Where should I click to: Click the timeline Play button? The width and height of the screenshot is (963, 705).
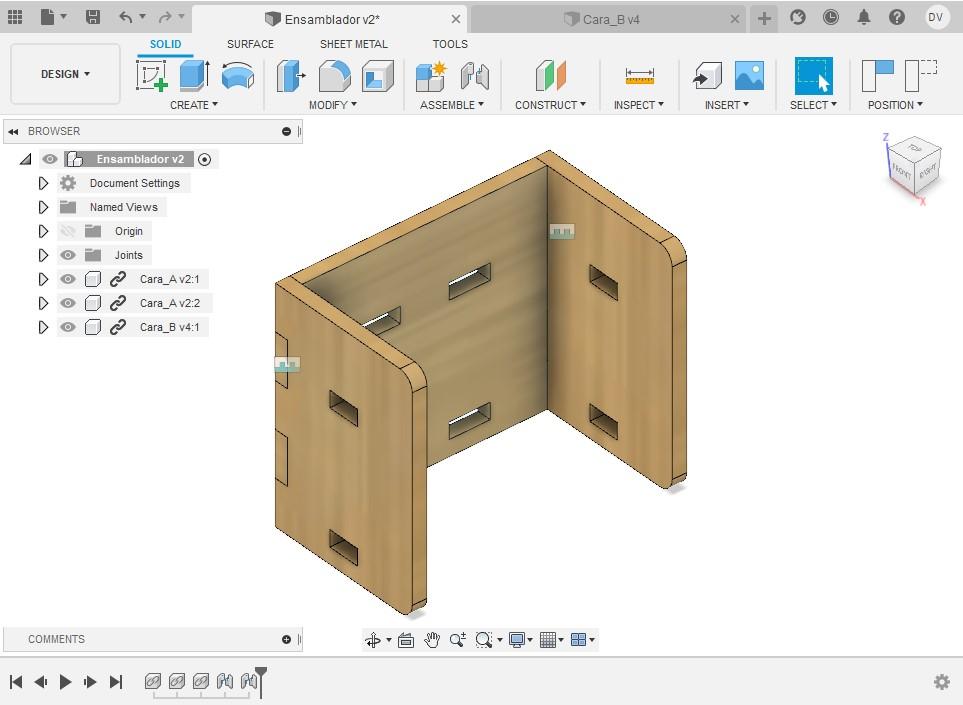pyautogui.click(x=66, y=682)
